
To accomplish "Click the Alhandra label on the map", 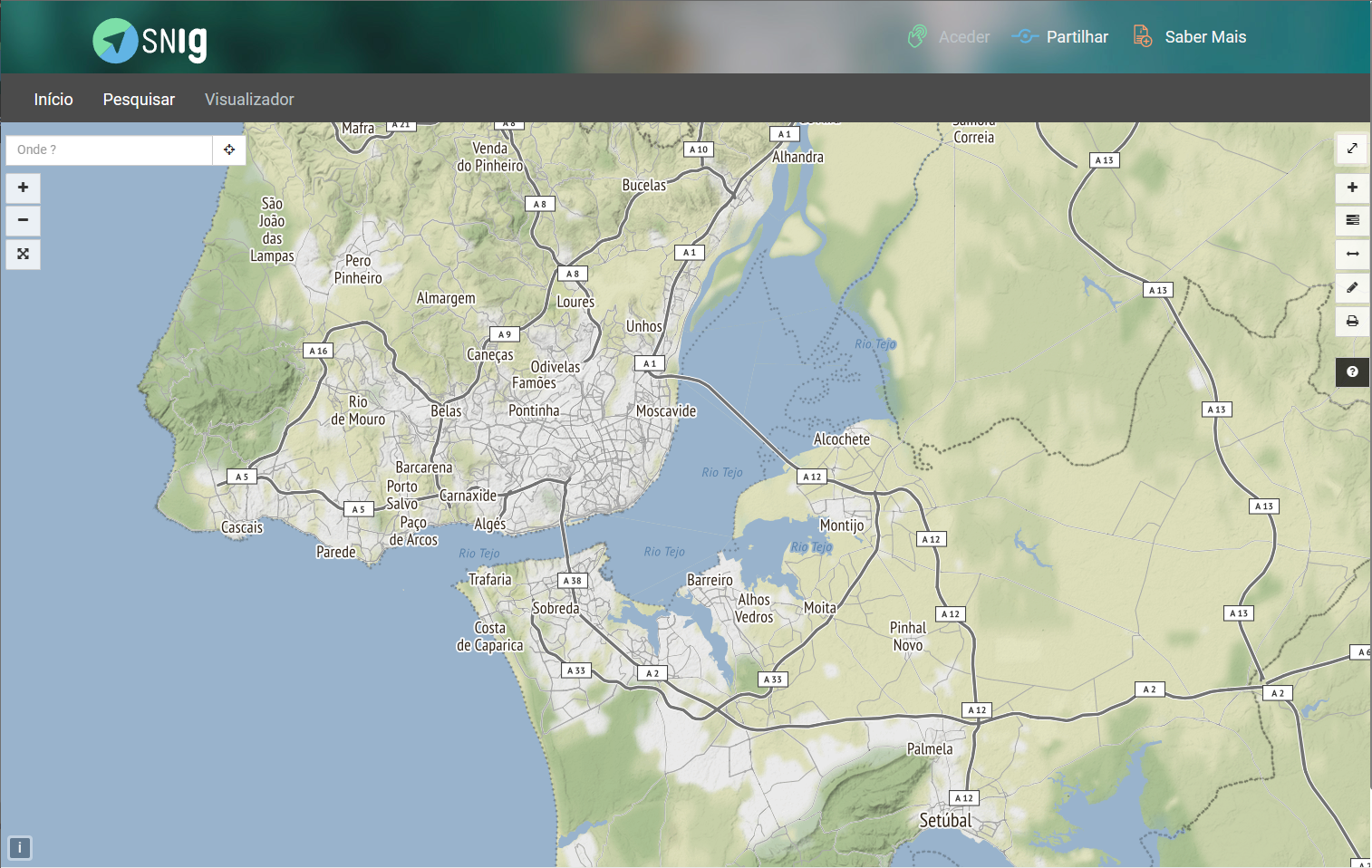I will point(797,157).
